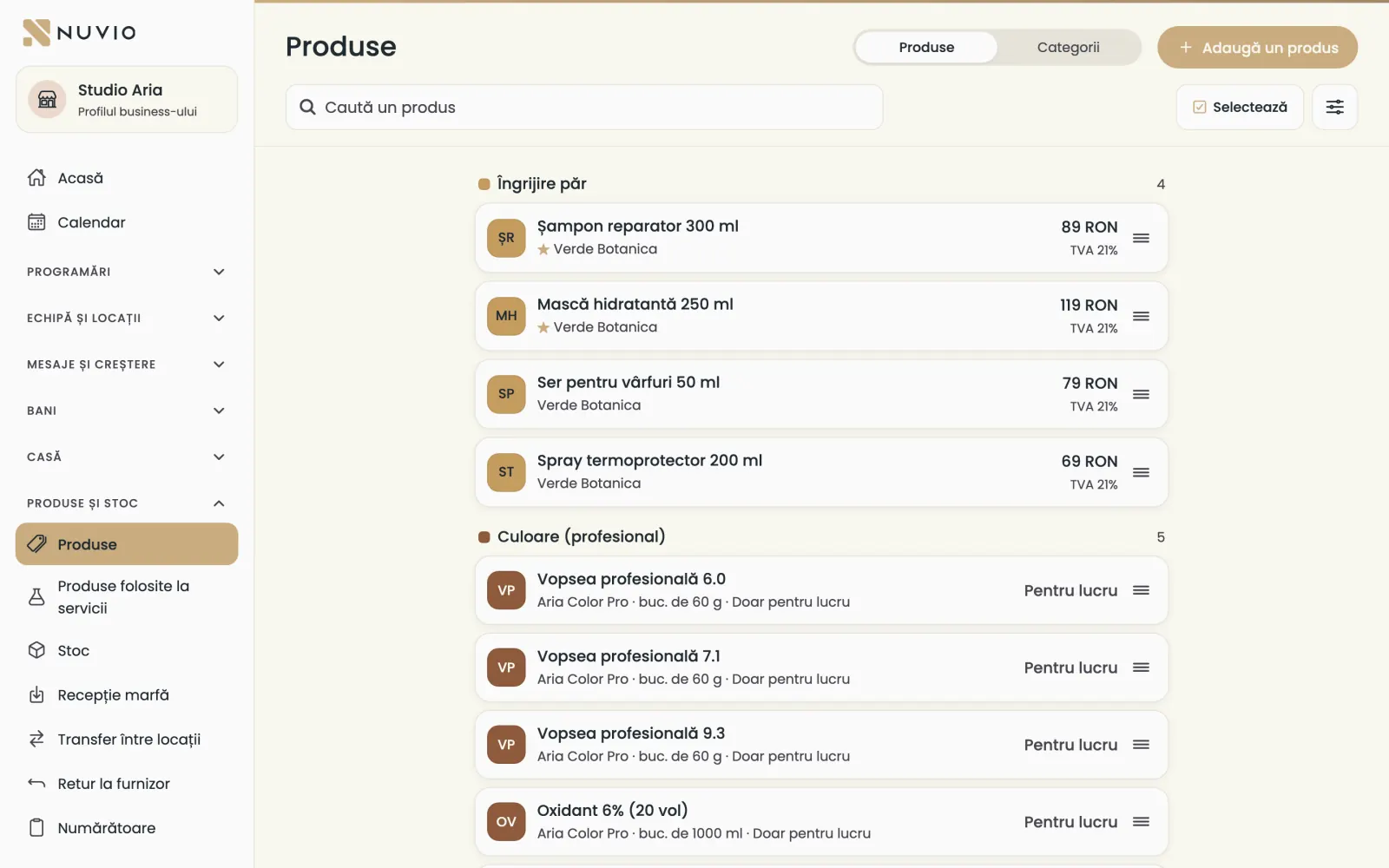This screenshot has height=868, width=1389.
Task: Expand the Programări section
Action: click(127, 272)
